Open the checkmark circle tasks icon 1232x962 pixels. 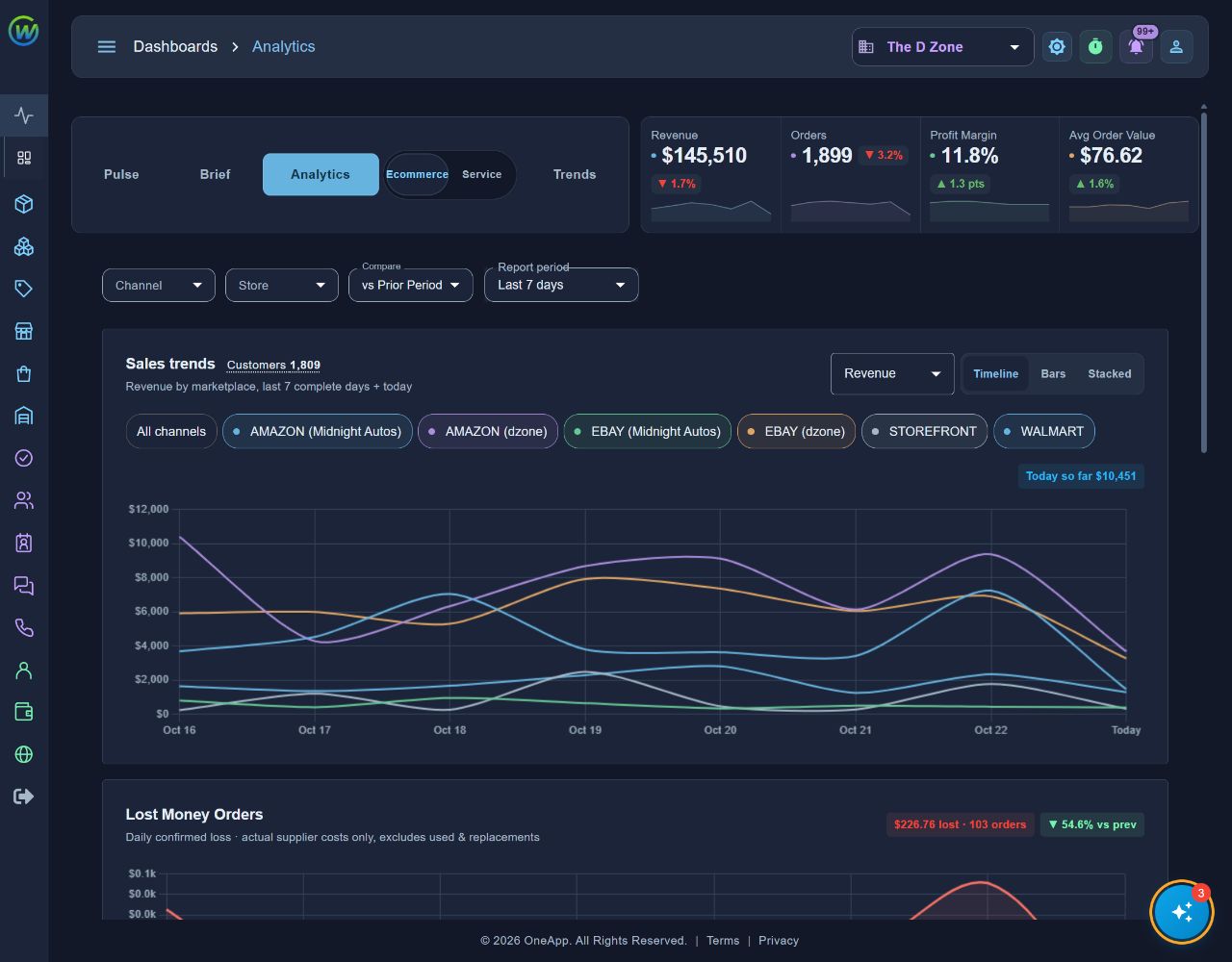[24, 458]
